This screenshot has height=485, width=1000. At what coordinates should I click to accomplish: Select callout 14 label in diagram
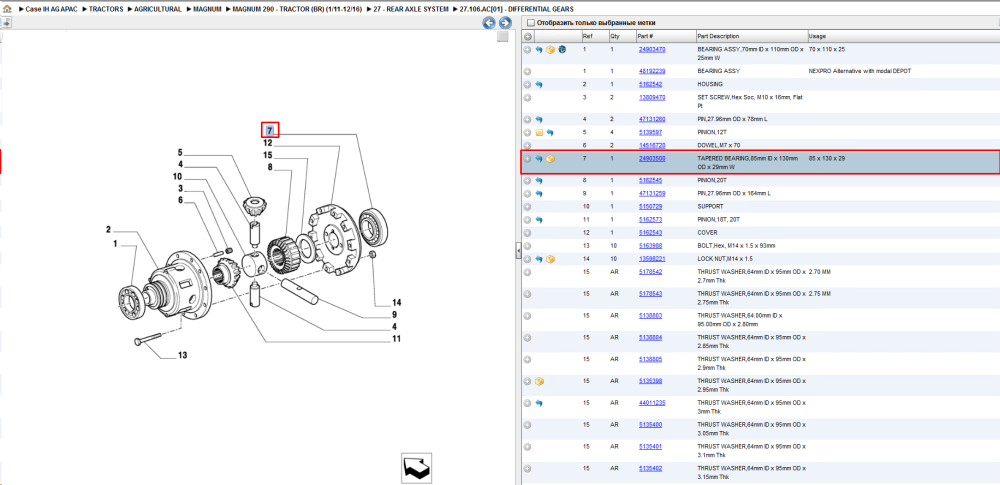click(x=397, y=302)
